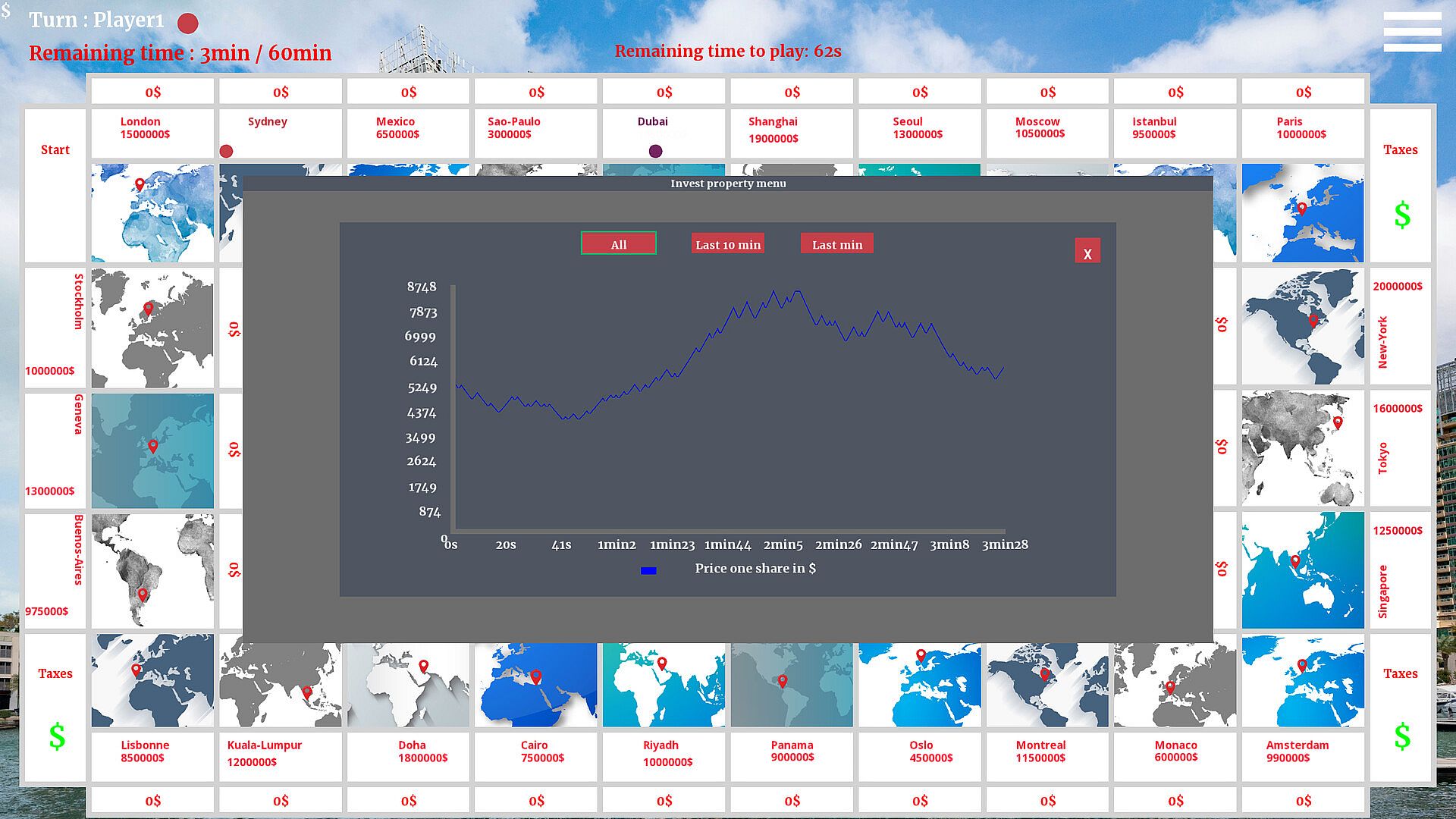The width and height of the screenshot is (1456, 819).
Task: Click the purple player token on Dubai
Action: [656, 151]
